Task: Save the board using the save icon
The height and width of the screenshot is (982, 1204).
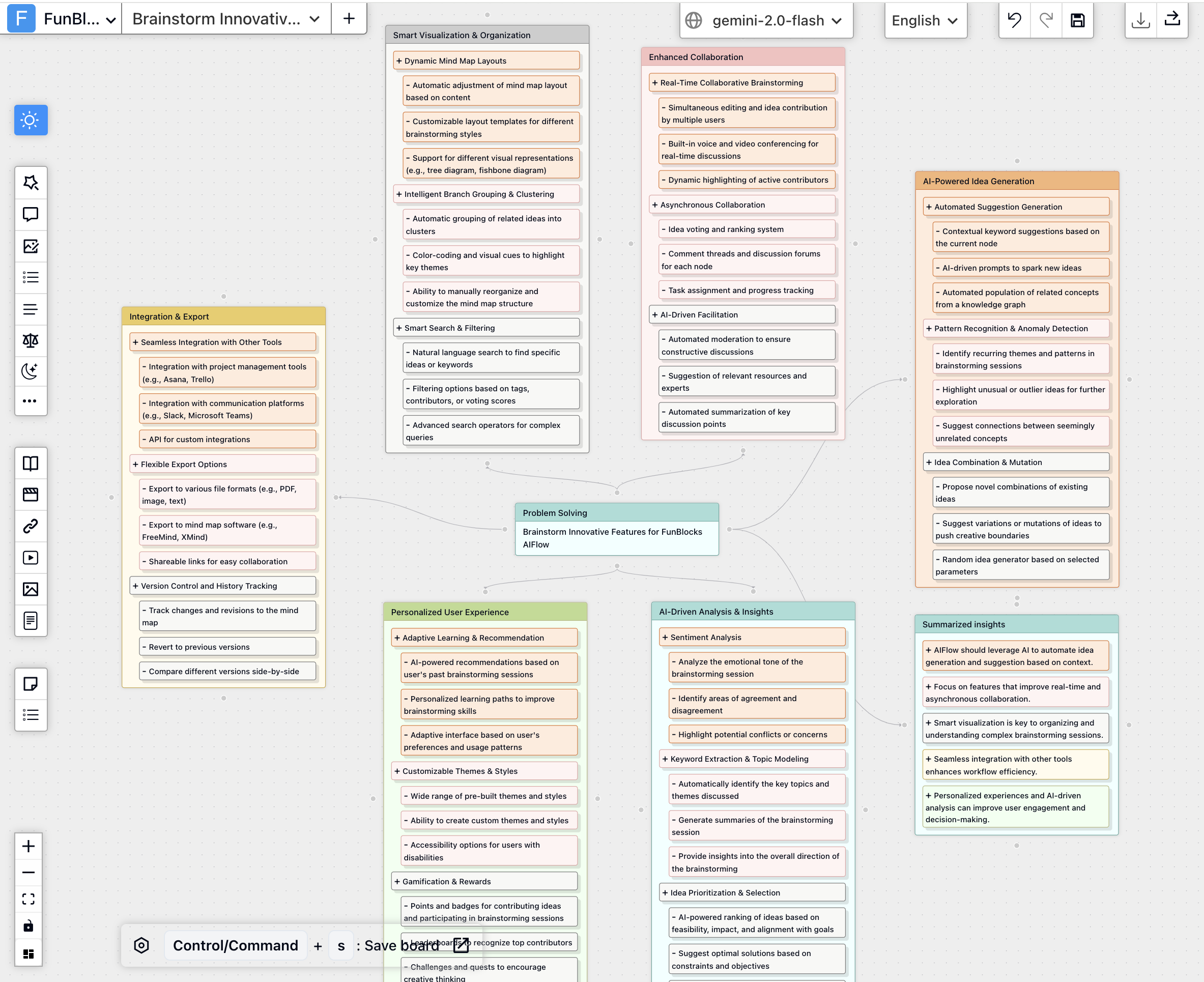Action: pyautogui.click(x=1078, y=20)
